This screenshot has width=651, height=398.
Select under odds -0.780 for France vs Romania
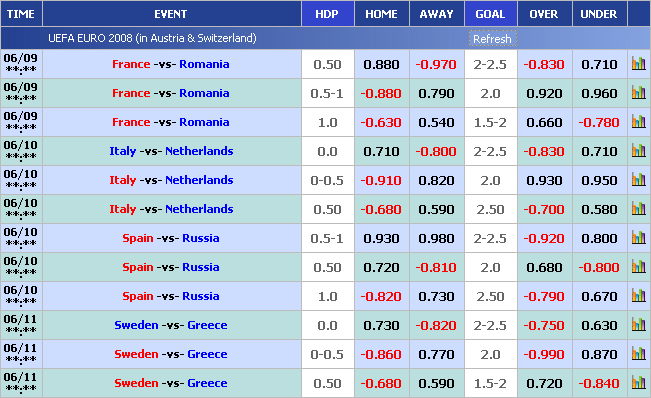(x=599, y=122)
